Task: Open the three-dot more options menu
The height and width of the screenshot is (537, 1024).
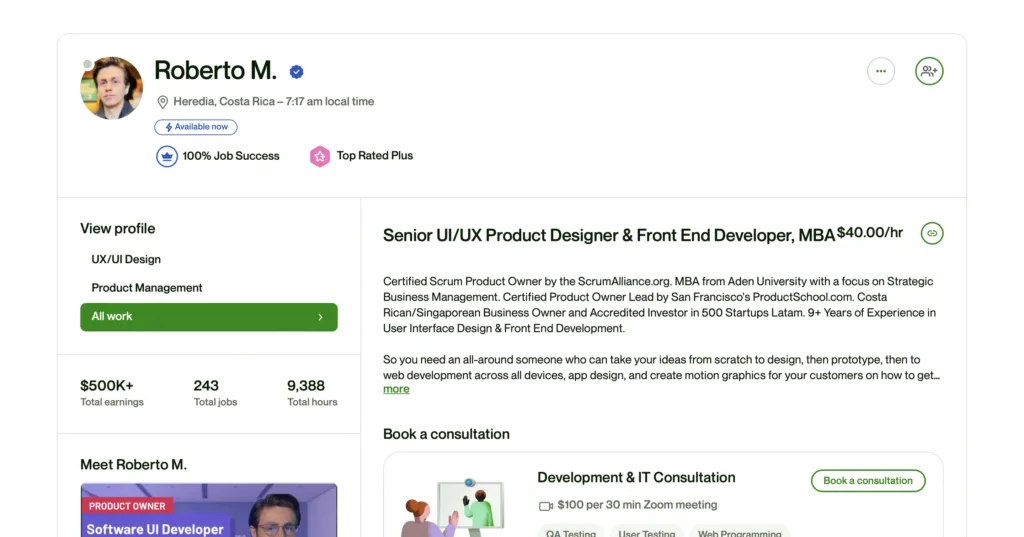Action: [x=880, y=71]
